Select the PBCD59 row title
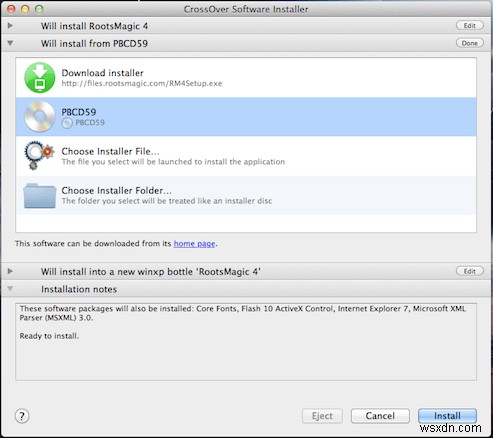 coord(79,112)
